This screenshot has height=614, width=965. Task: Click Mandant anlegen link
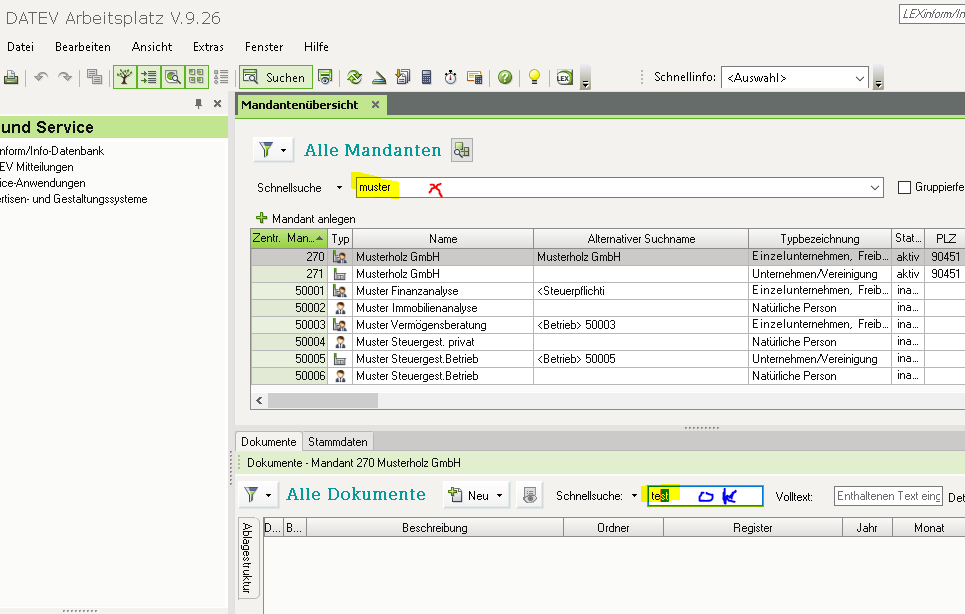point(314,218)
